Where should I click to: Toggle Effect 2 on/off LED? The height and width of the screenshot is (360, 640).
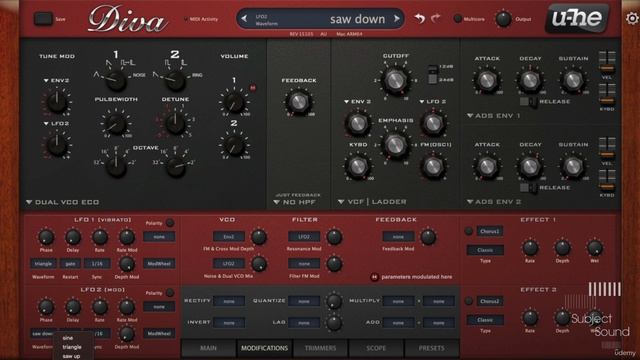(x=469, y=301)
